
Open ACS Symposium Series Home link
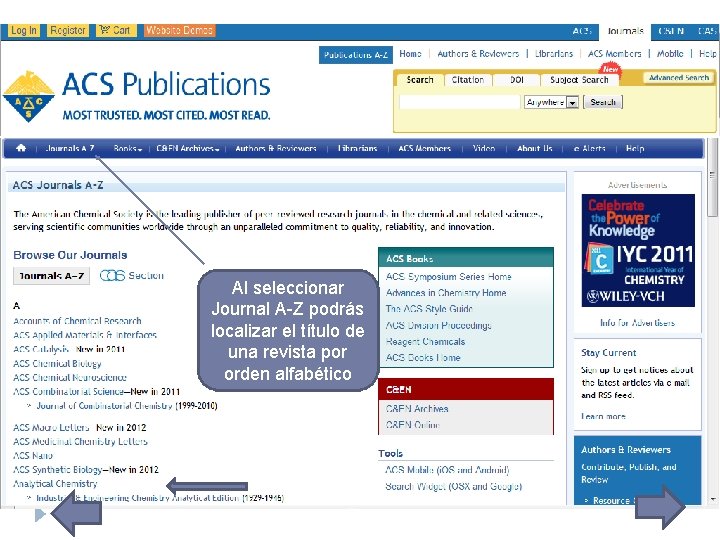tap(449, 276)
